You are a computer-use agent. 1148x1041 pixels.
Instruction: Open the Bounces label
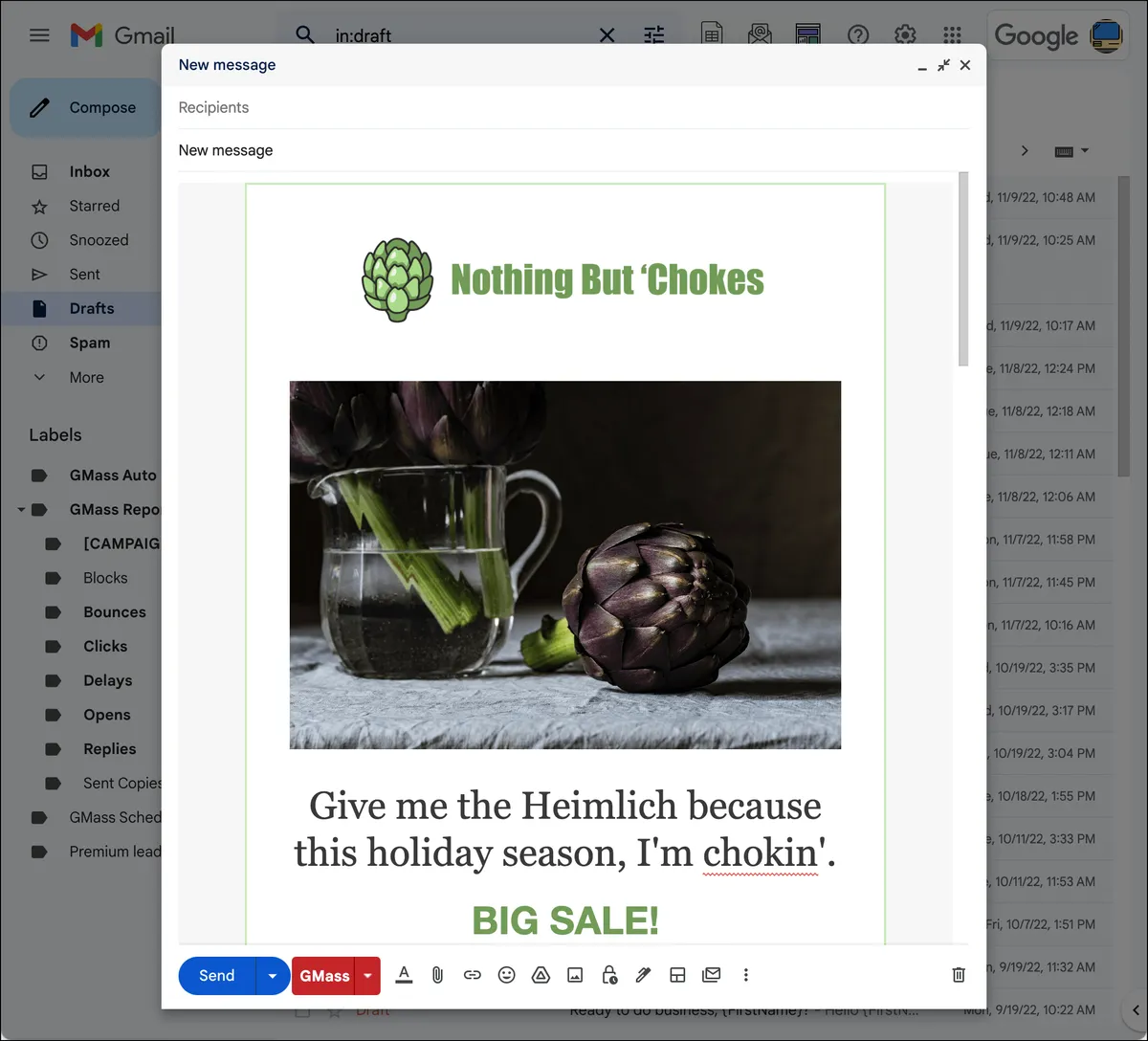pos(114,612)
